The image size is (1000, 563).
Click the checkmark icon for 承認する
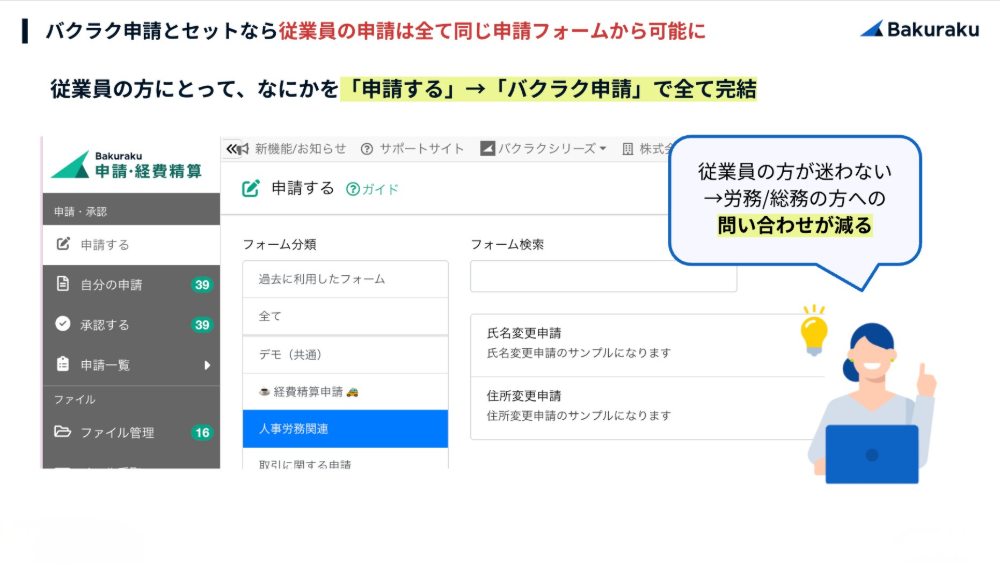click(62, 324)
